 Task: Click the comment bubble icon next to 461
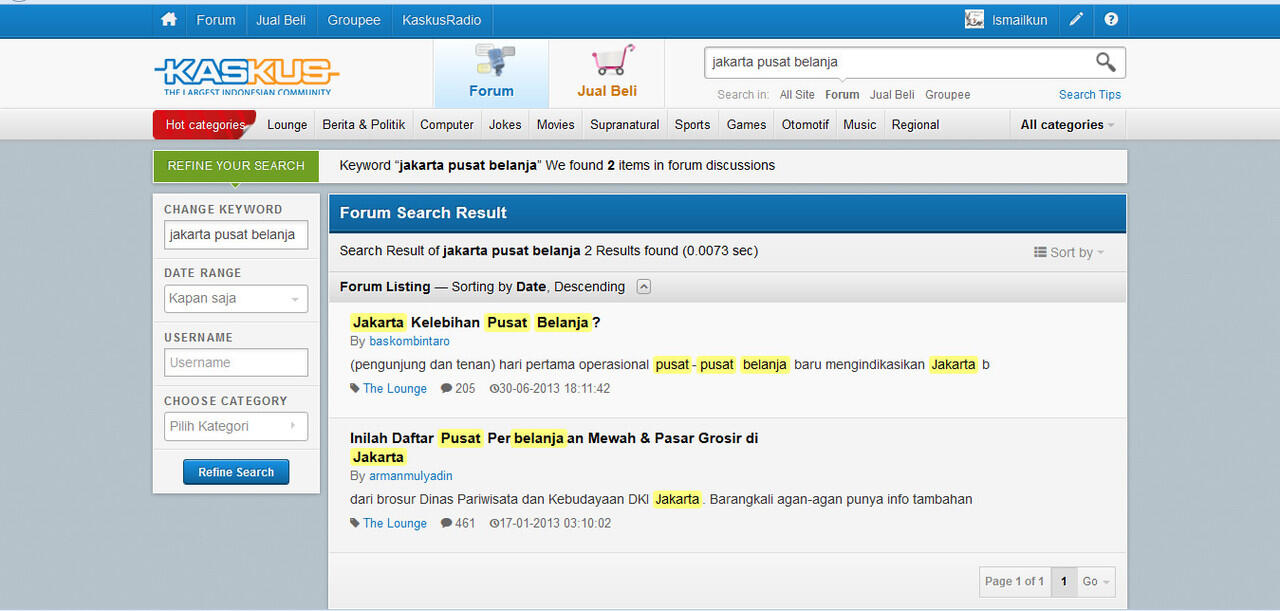click(447, 524)
